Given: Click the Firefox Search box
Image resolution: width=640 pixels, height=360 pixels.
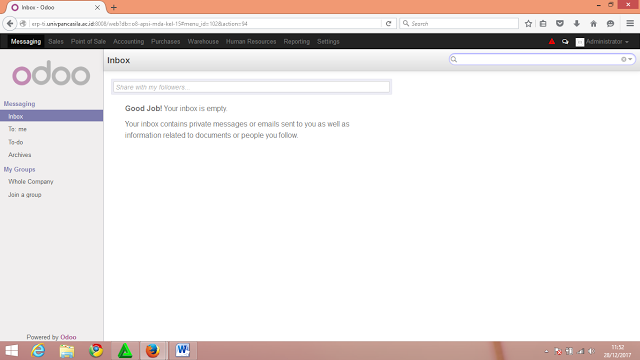Looking at the screenshot, I should (459, 24).
